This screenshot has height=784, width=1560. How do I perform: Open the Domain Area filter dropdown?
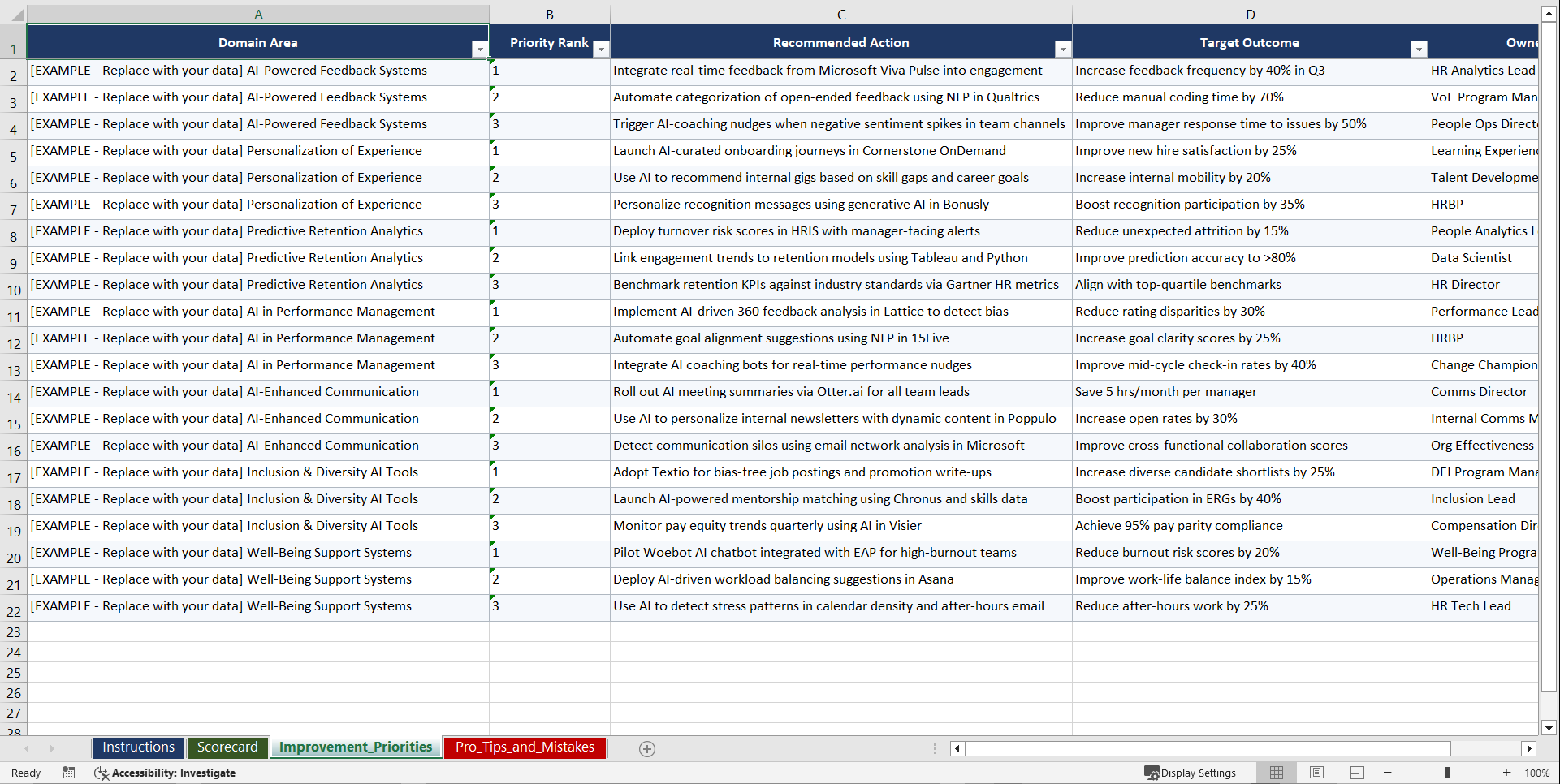[481, 49]
